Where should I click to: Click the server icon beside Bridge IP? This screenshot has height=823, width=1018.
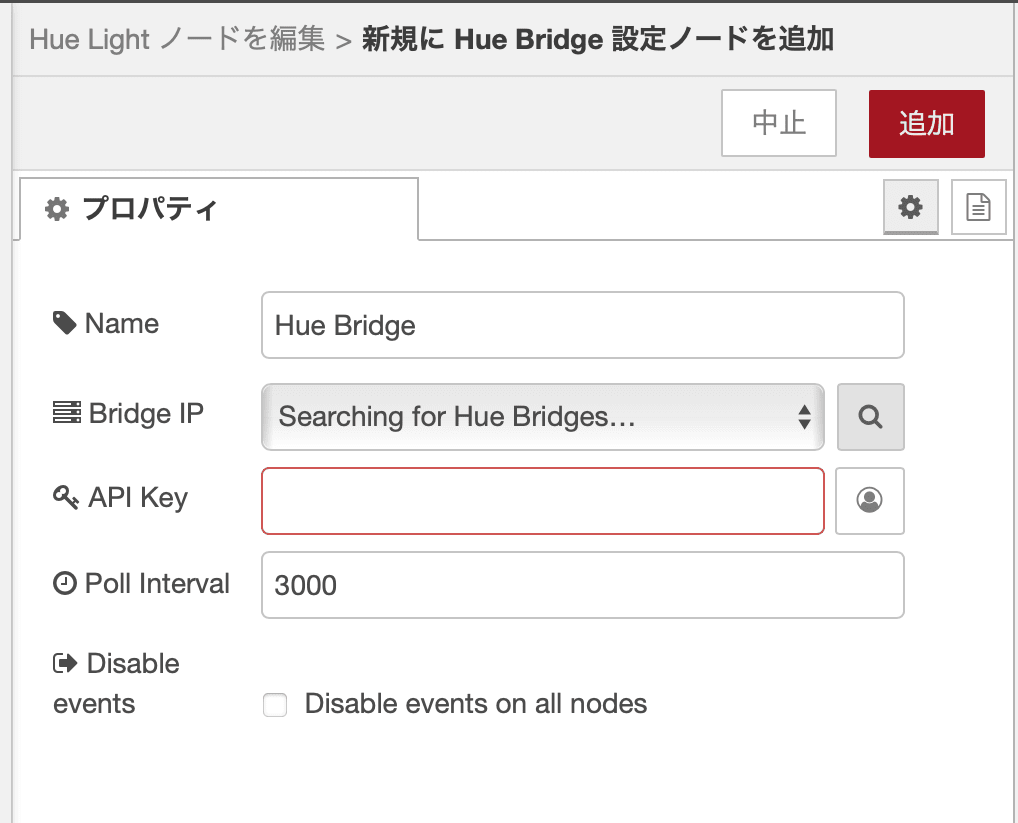(66, 412)
